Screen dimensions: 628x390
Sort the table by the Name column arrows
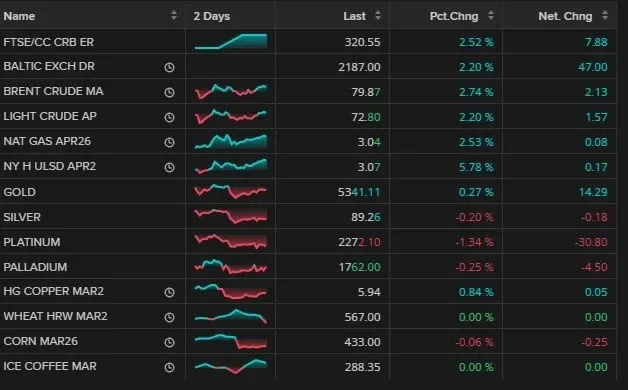[174, 16]
